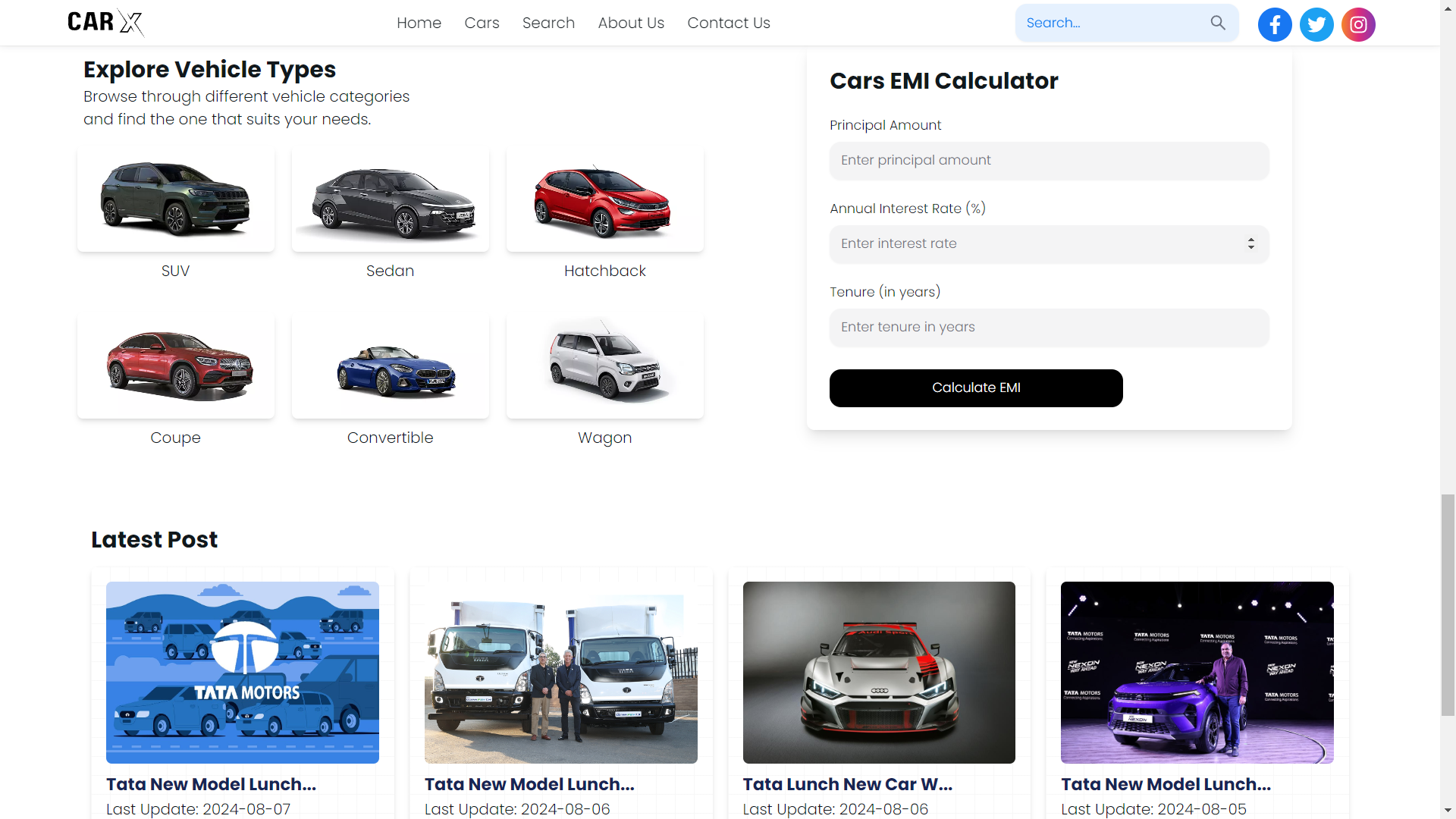Open the Search navigation link

548,23
